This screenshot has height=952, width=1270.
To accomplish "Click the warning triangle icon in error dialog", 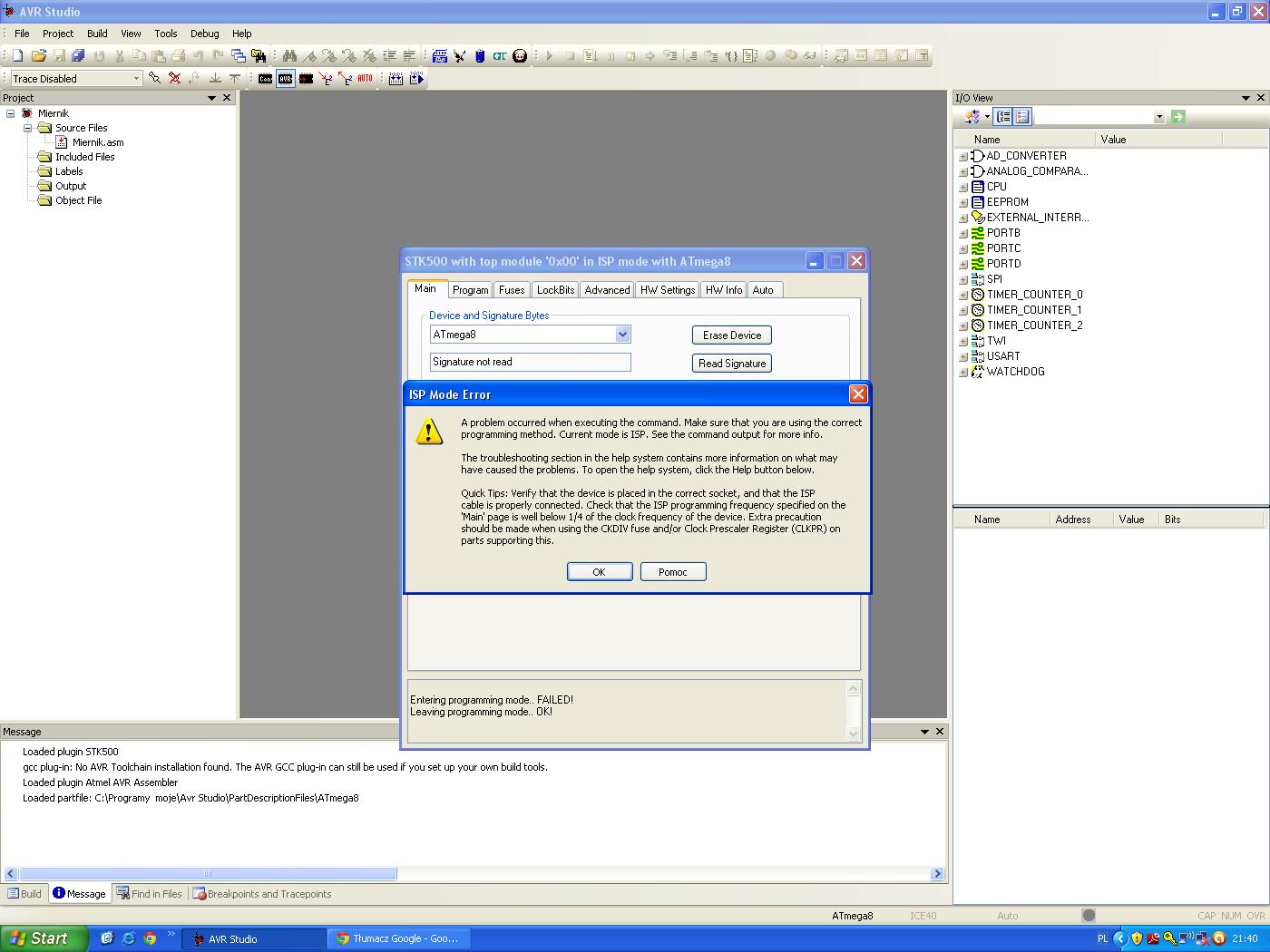I will click(429, 431).
